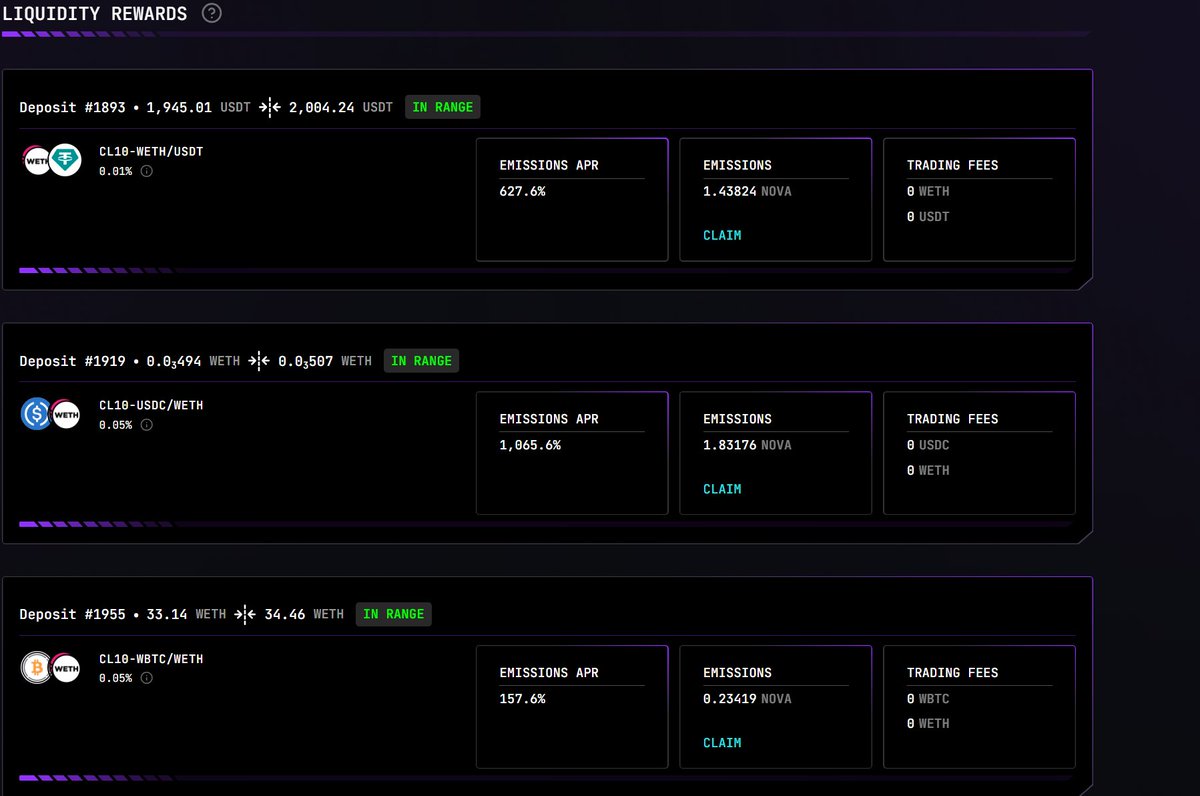
Task: Click the WETH logo in the CL10-USDC/WETH row
Action: coord(66,414)
